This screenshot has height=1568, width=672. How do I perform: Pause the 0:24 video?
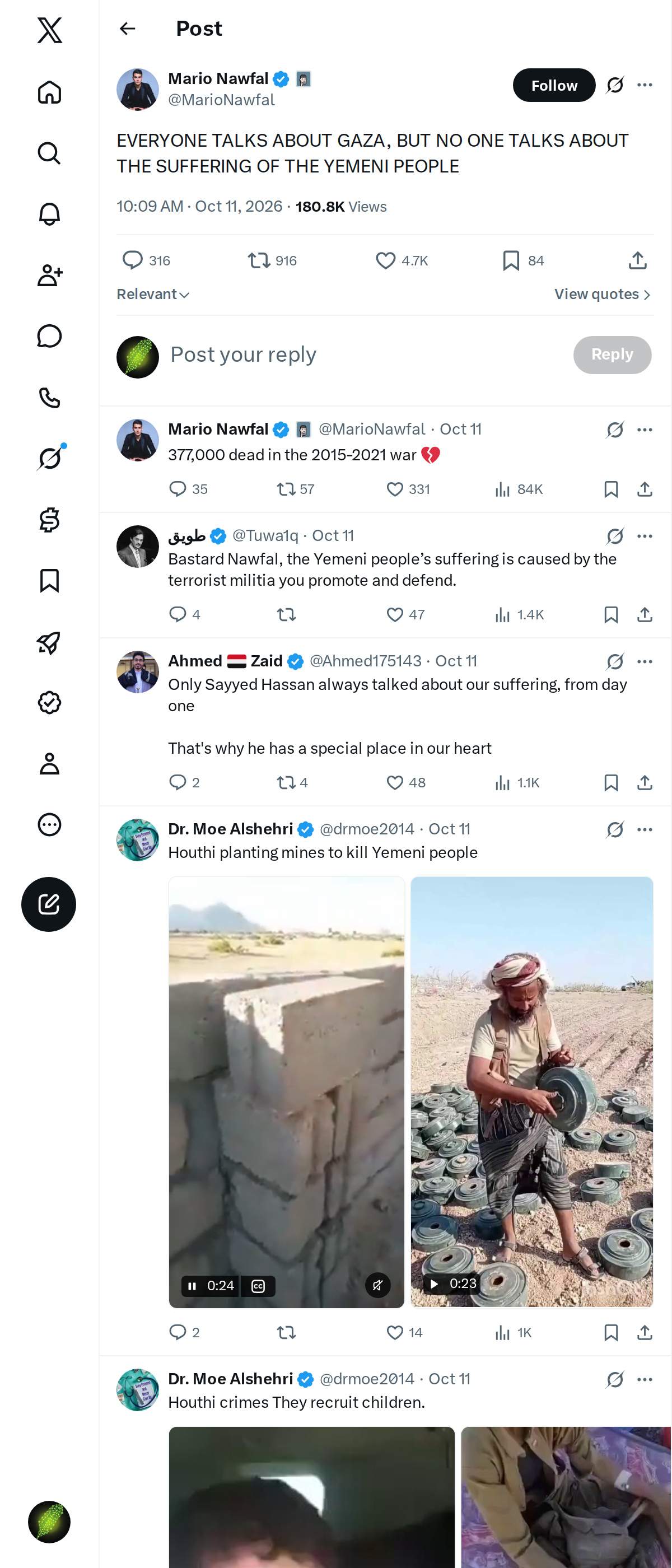[192, 1286]
